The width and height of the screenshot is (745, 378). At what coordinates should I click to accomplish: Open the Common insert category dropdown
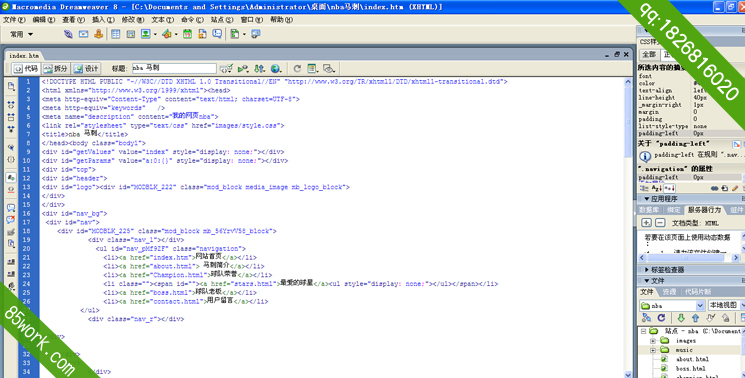click(x=22, y=34)
